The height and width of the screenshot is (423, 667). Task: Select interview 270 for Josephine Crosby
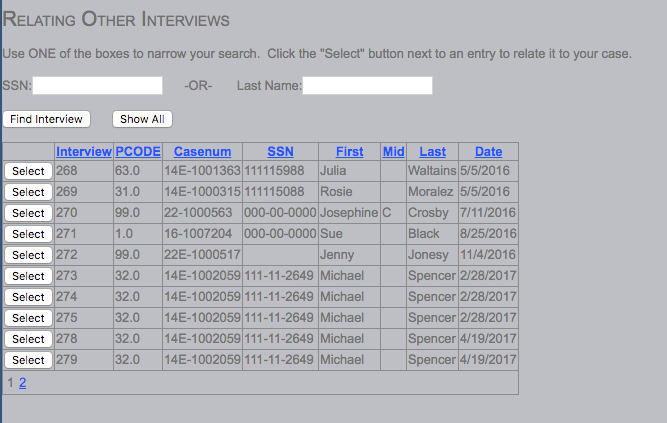[28, 213]
